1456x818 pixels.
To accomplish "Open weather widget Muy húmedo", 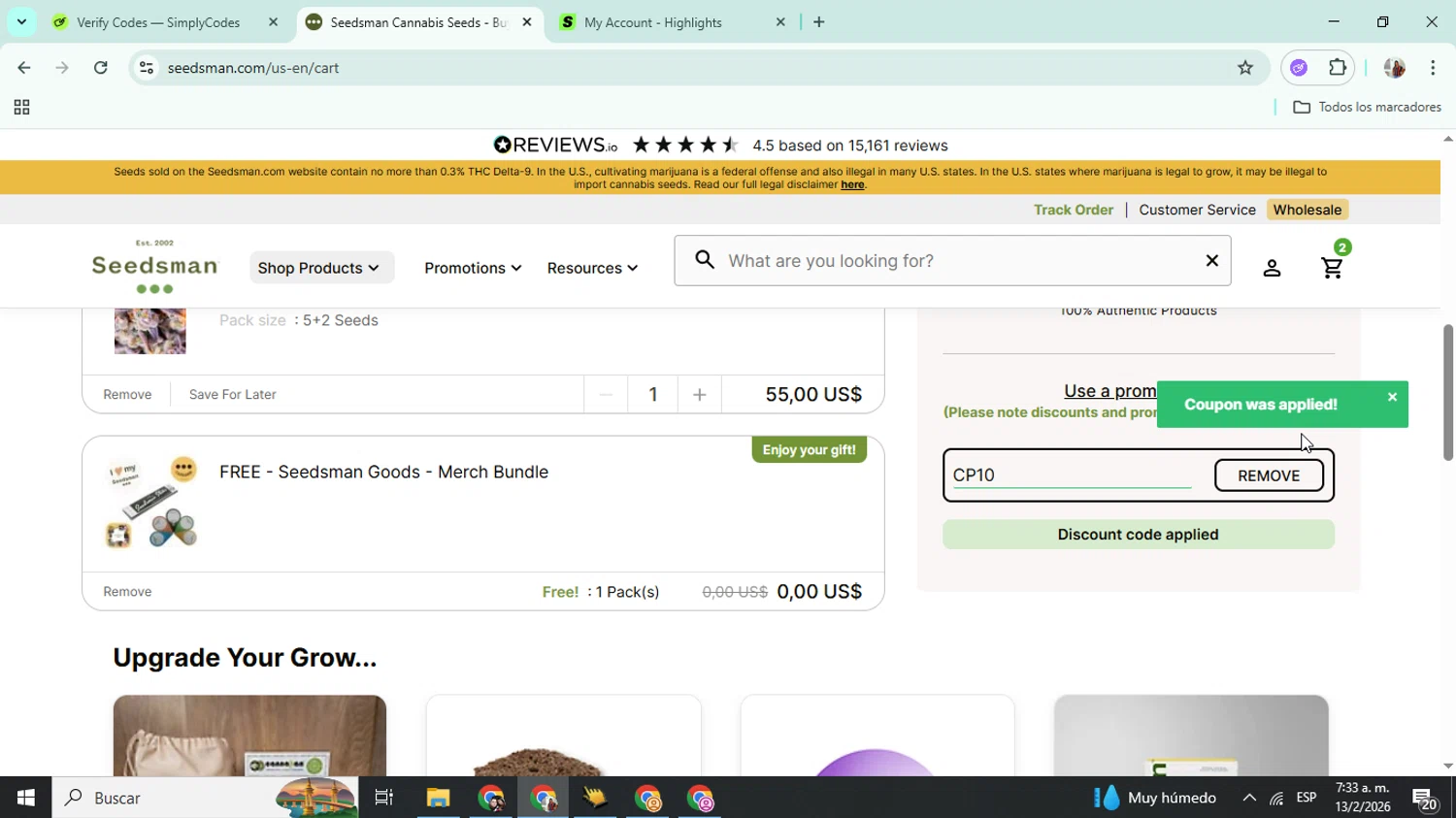I will (x=1155, y=798).
